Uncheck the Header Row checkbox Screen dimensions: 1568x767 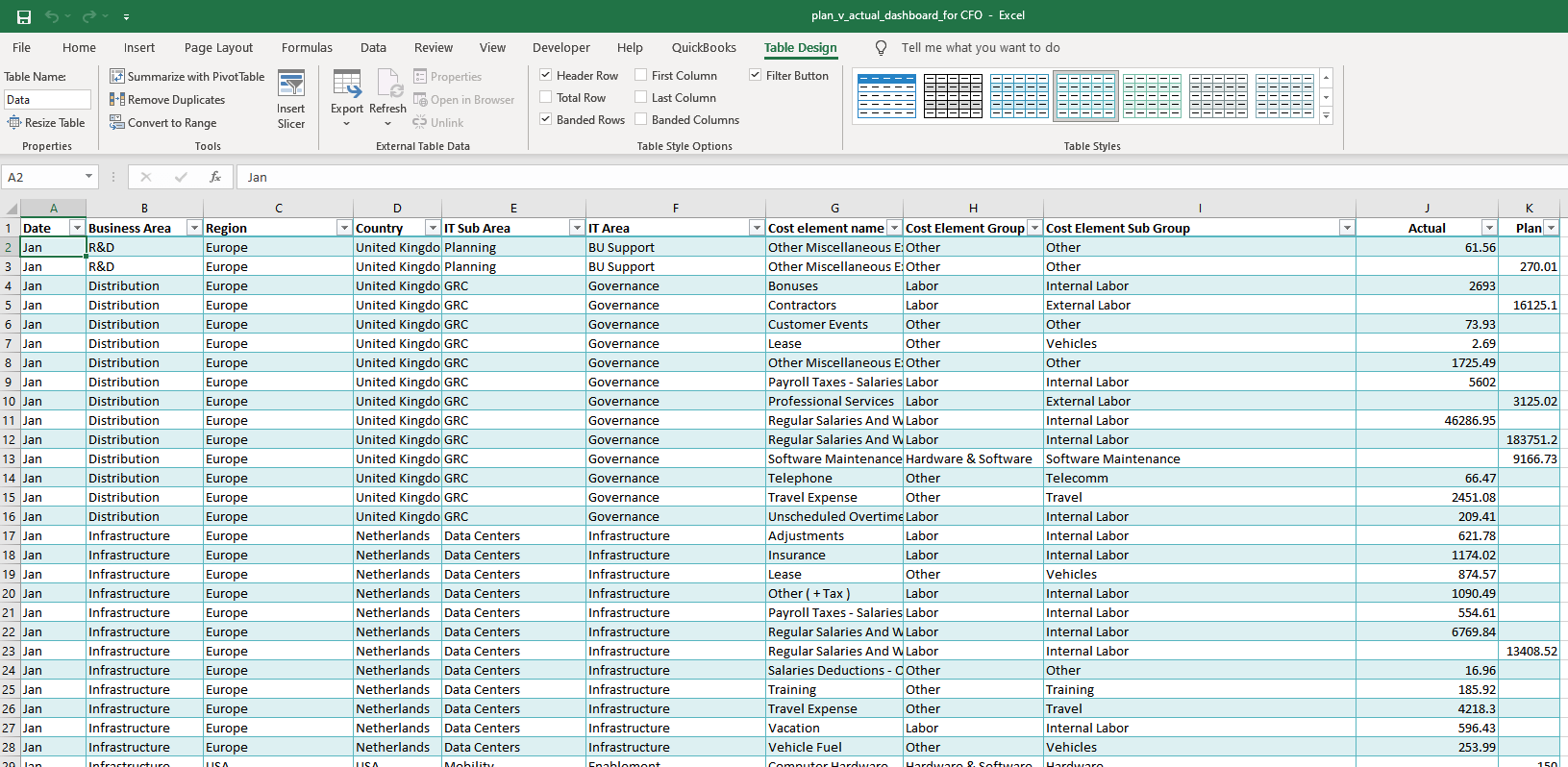(x=546, y=75)
